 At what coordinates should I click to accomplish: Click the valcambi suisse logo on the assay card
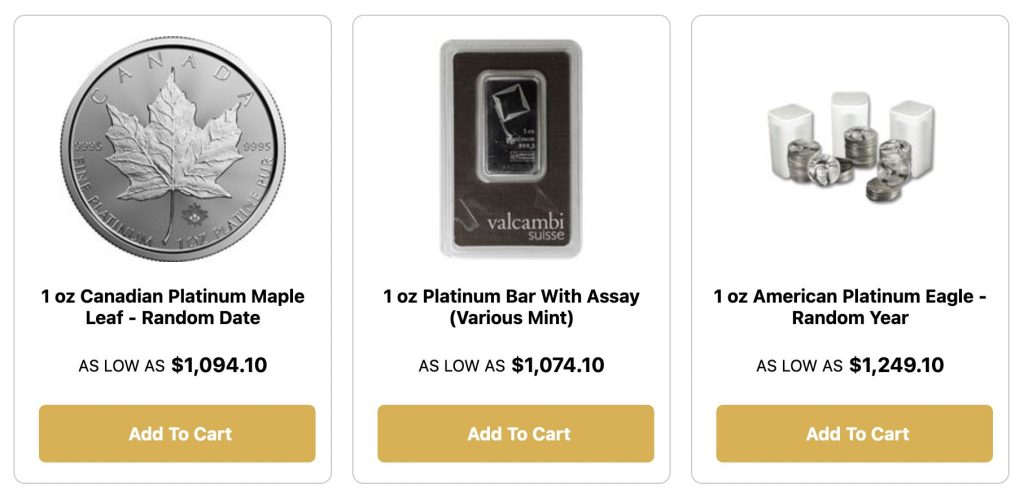[527, 226]
